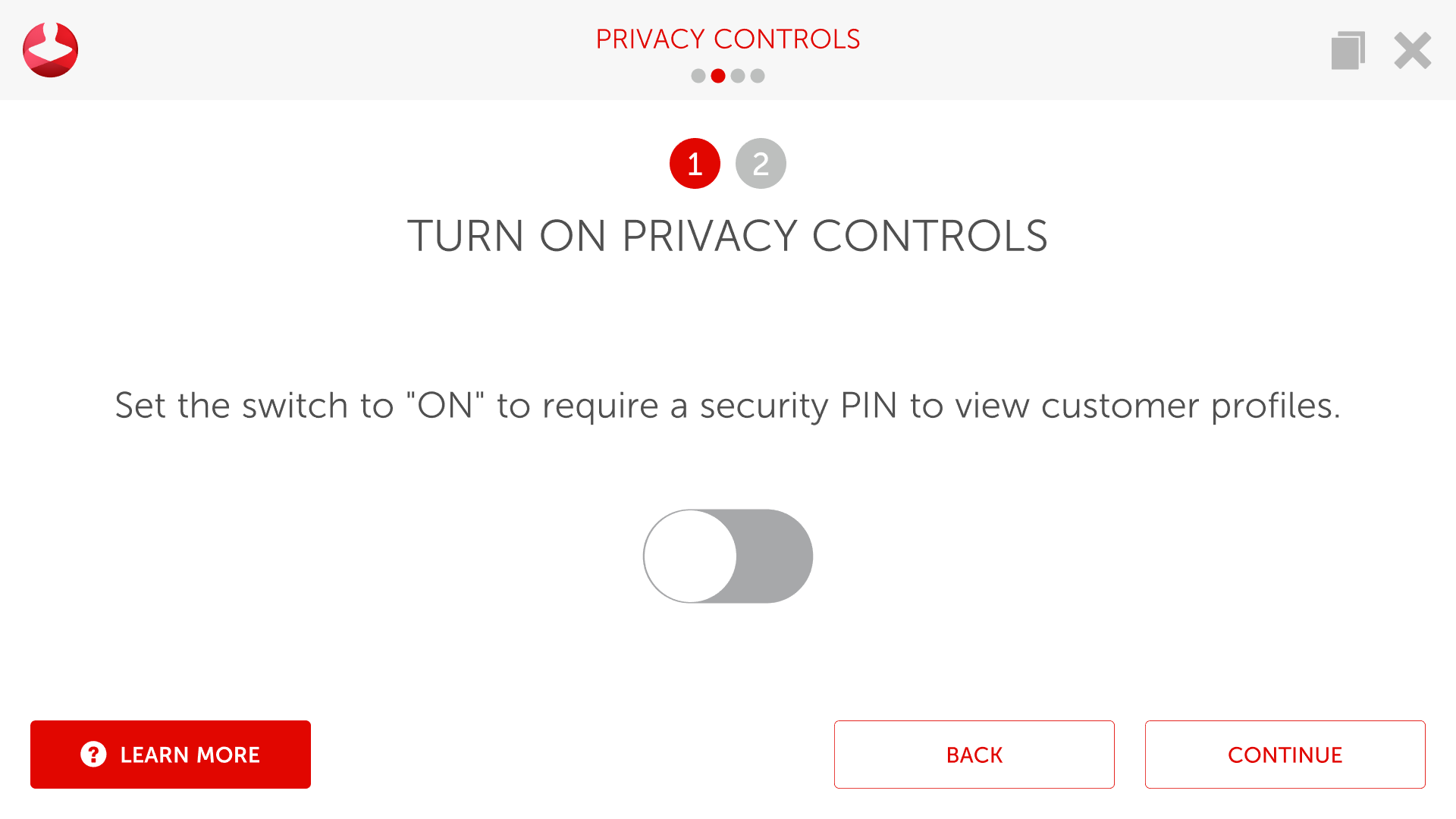Click the stacked pages copy icon
1456x819 pixels.
1348,51
